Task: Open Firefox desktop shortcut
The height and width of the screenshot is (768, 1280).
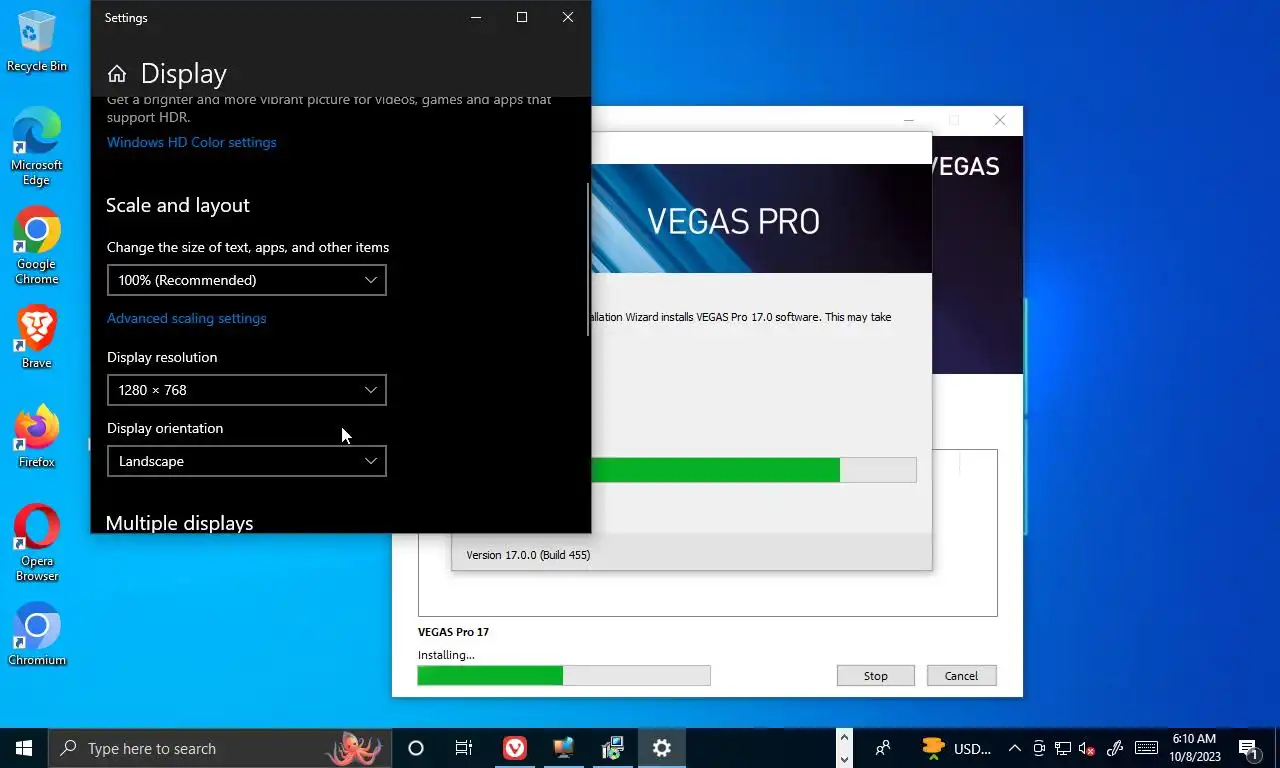Action: coord(37,437)
